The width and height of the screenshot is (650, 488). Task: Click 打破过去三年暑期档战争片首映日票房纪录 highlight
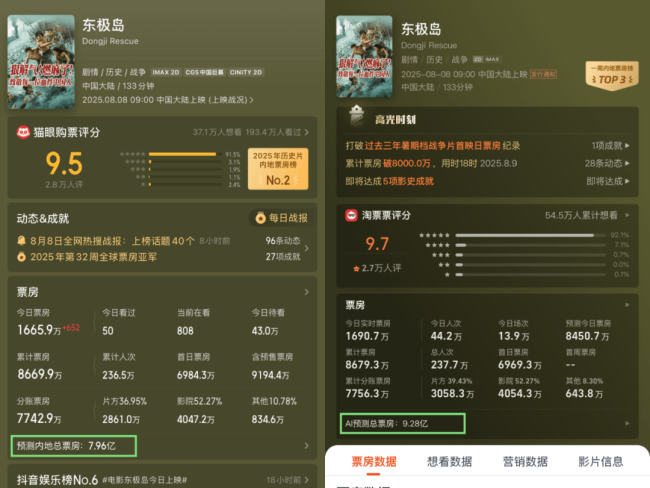tap(433, 146)
